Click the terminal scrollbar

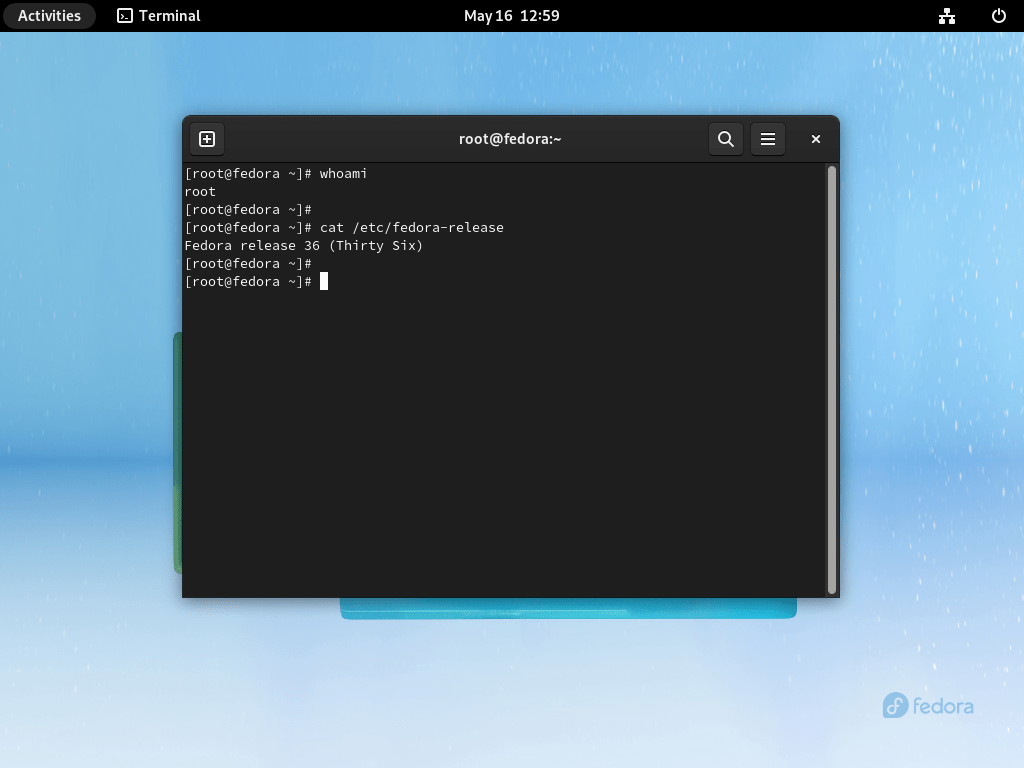click(832, 380)
